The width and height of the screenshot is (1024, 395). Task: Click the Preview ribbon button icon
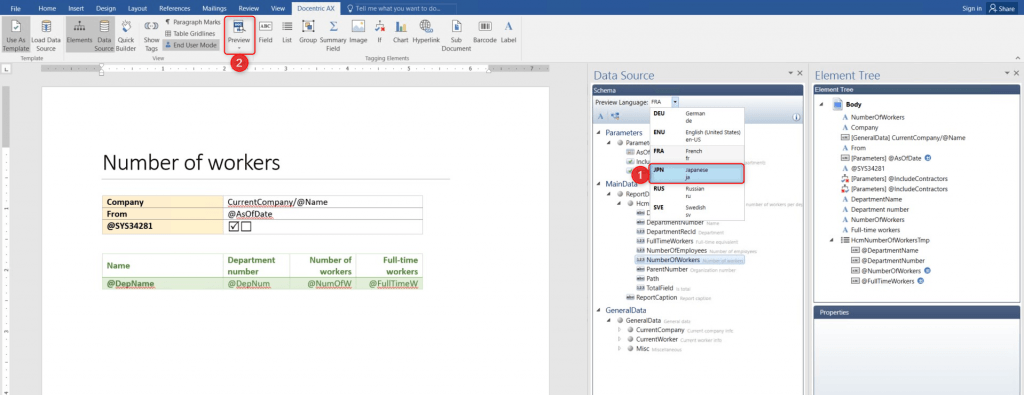pyautogui.click(x=238, y=26)
